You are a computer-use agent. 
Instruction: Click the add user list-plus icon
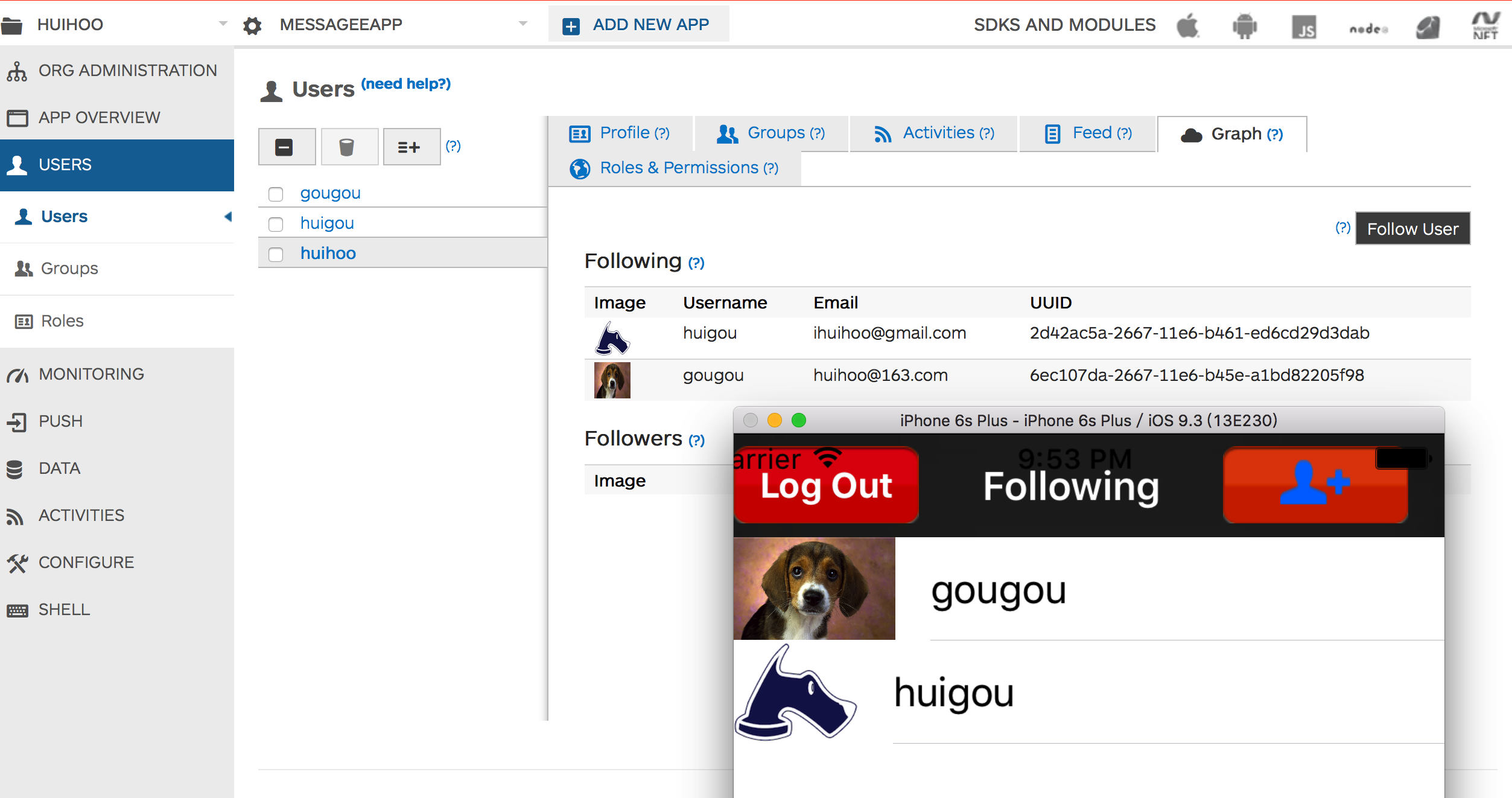click(x=410, y=147)
